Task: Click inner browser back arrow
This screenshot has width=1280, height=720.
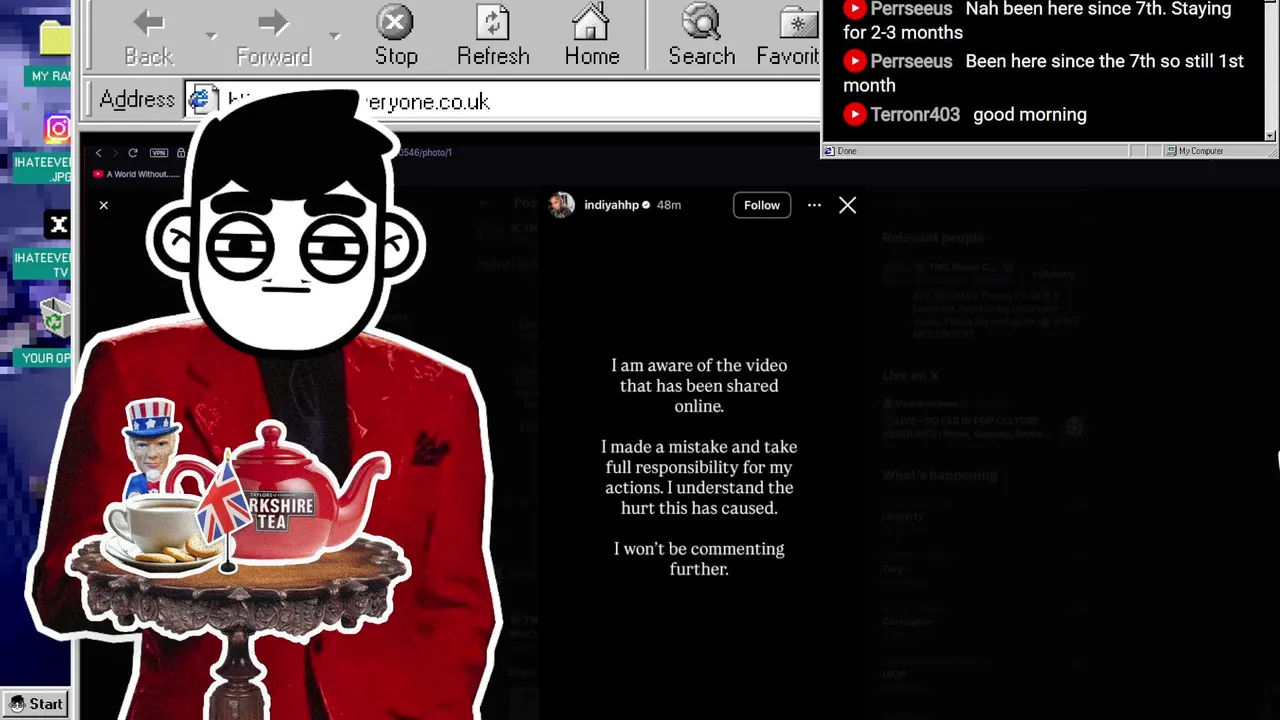Action: pyautogui.click(x=98, y=153)
